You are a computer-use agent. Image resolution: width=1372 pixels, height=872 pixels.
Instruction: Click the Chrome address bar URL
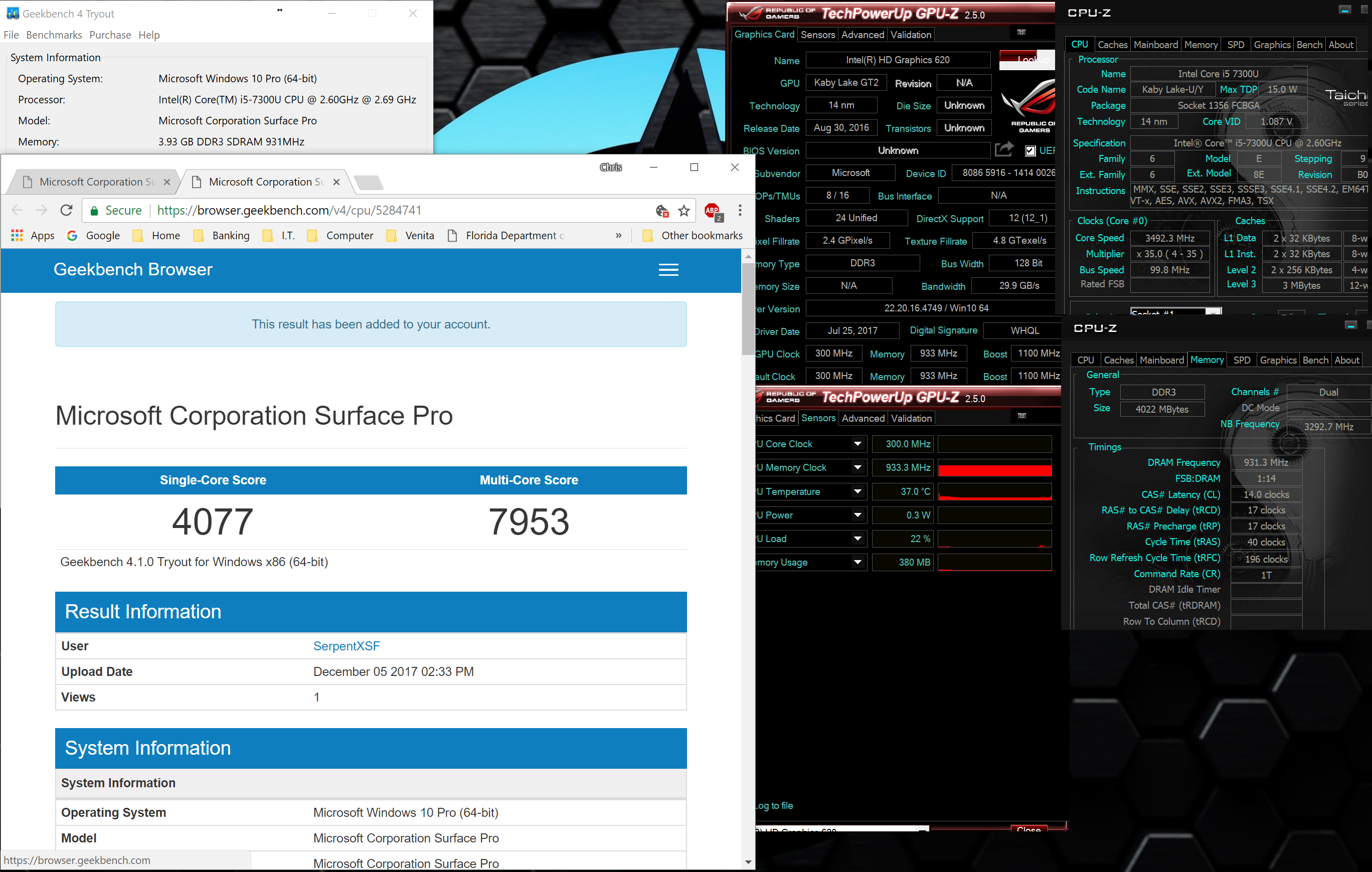click(x=289, y=210)
